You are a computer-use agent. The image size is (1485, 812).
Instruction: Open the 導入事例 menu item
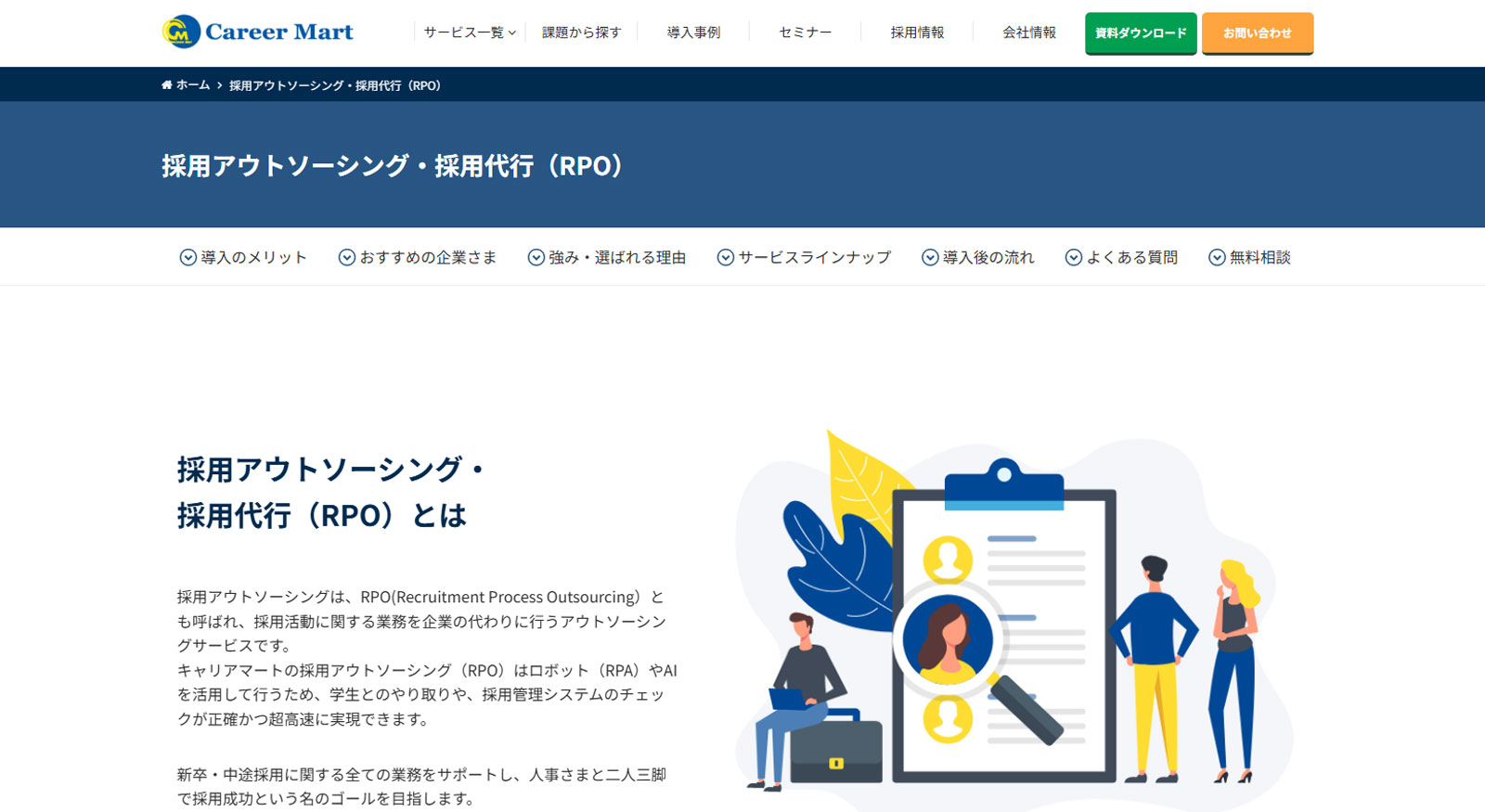click(x=693, y=32)
